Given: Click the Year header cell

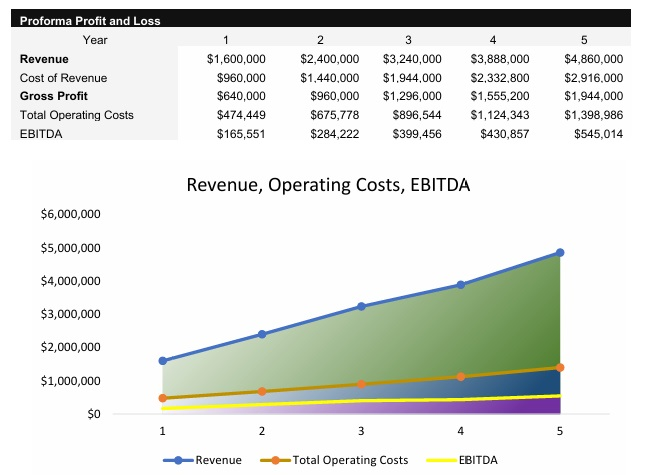Looking at the screenshot, I should [96, 40].
